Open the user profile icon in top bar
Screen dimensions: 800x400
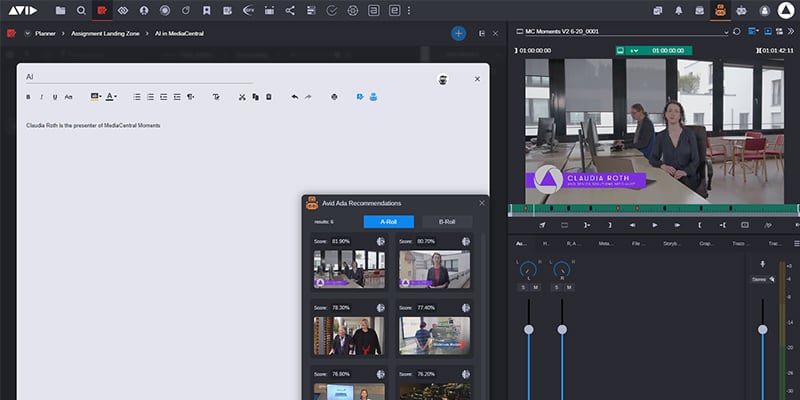(x=764, y=10)
